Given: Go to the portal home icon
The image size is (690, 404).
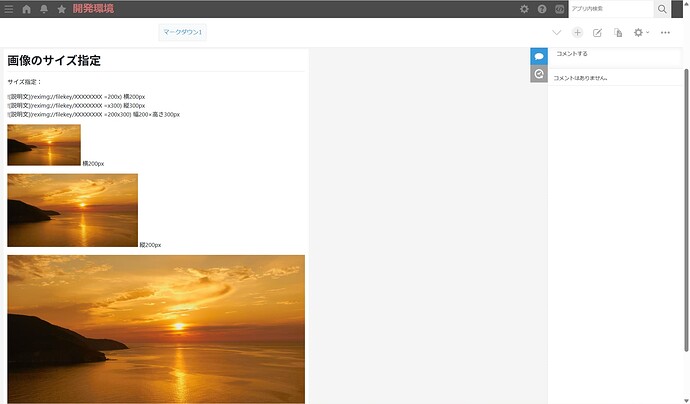Looking at the screenshot, I should (27, 9).
